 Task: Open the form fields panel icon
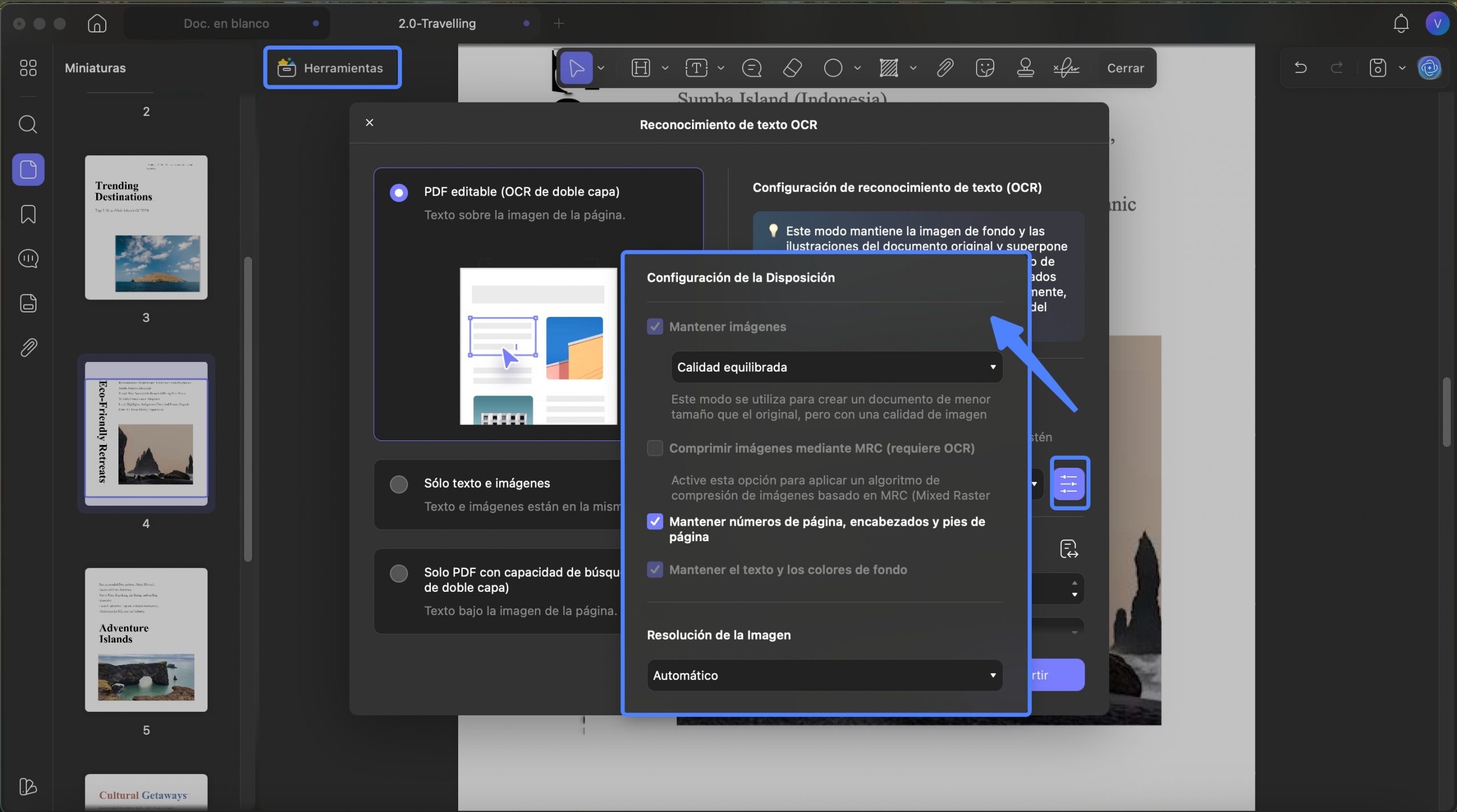coord(28,303)
